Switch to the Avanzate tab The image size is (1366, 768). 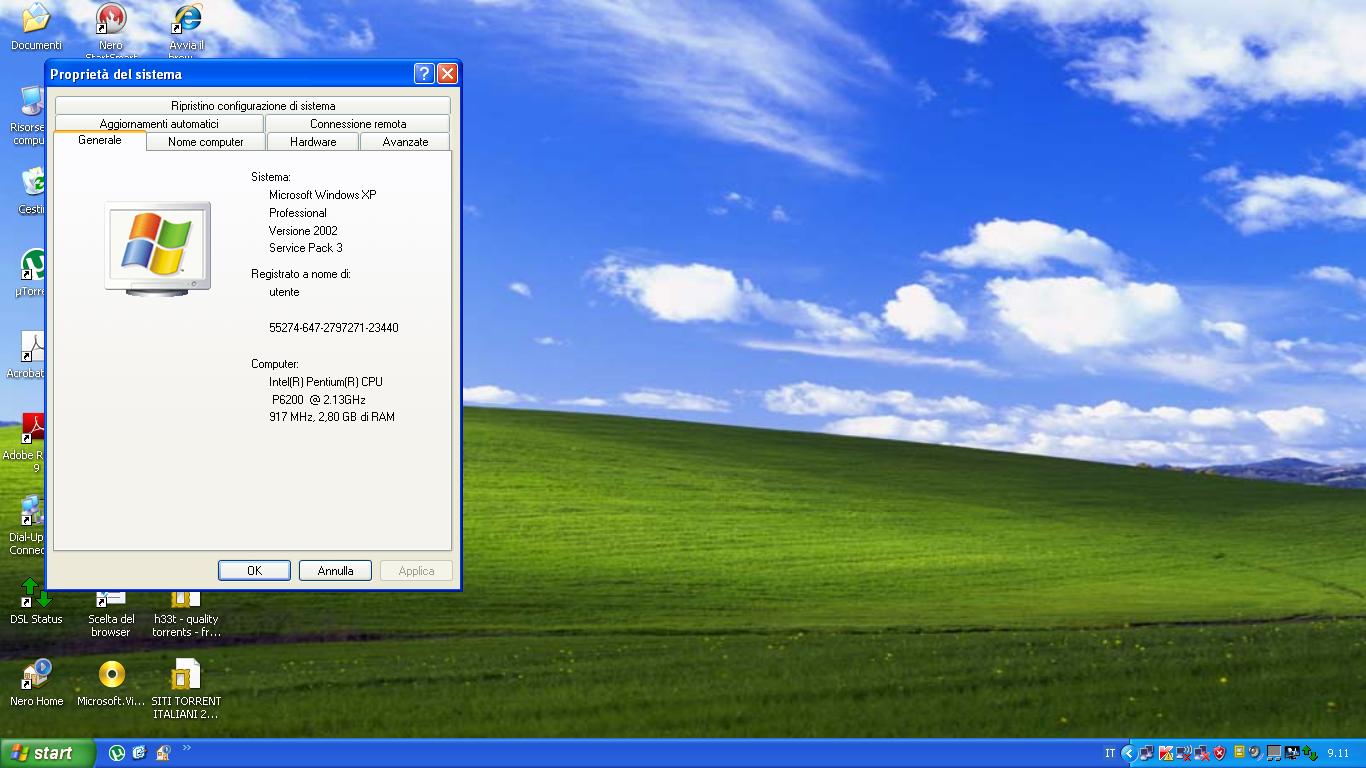coord(405,141)
